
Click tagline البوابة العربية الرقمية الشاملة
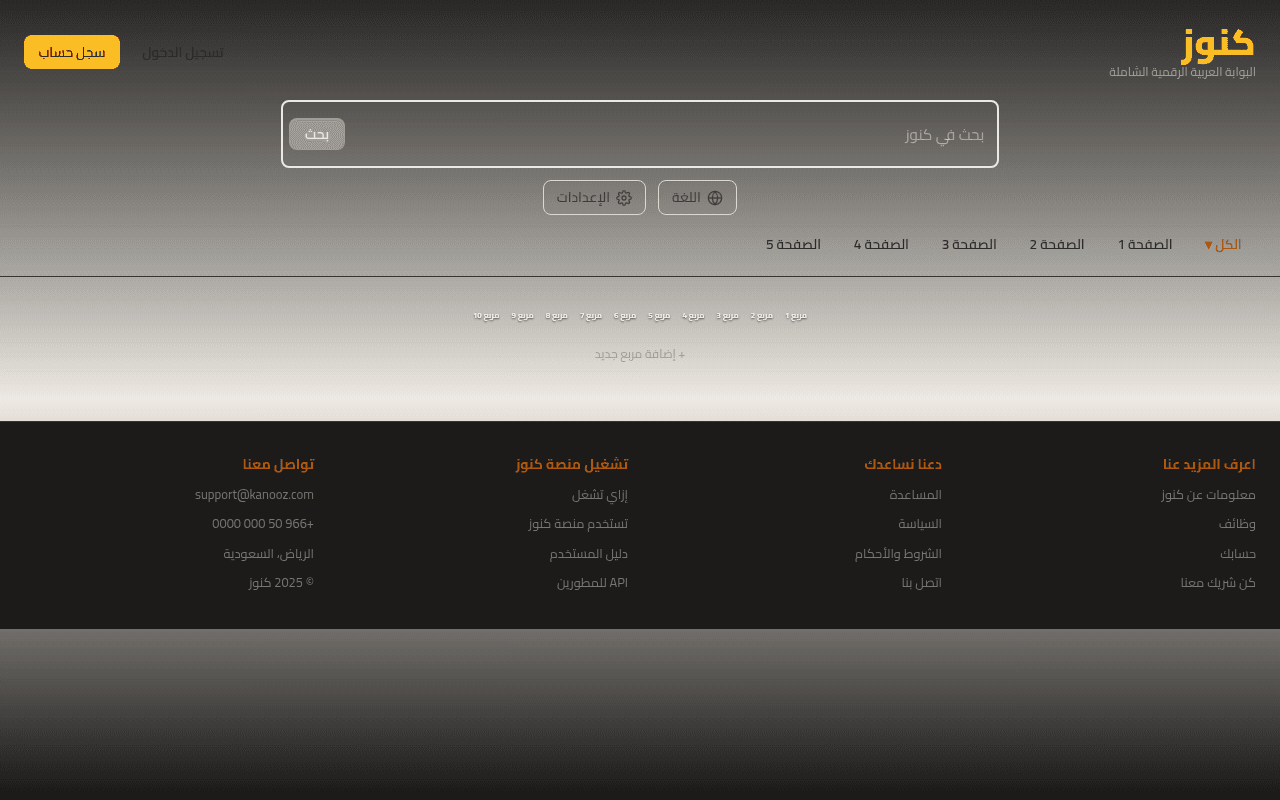[x=1182, y=72]
